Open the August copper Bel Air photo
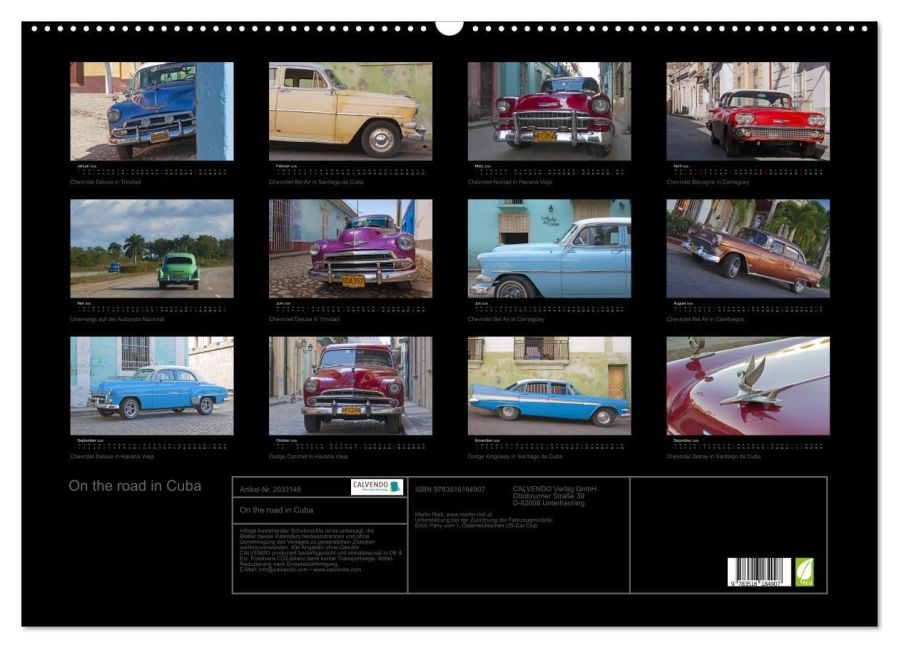This screenshot has width=899, height=648. [748, 248]
